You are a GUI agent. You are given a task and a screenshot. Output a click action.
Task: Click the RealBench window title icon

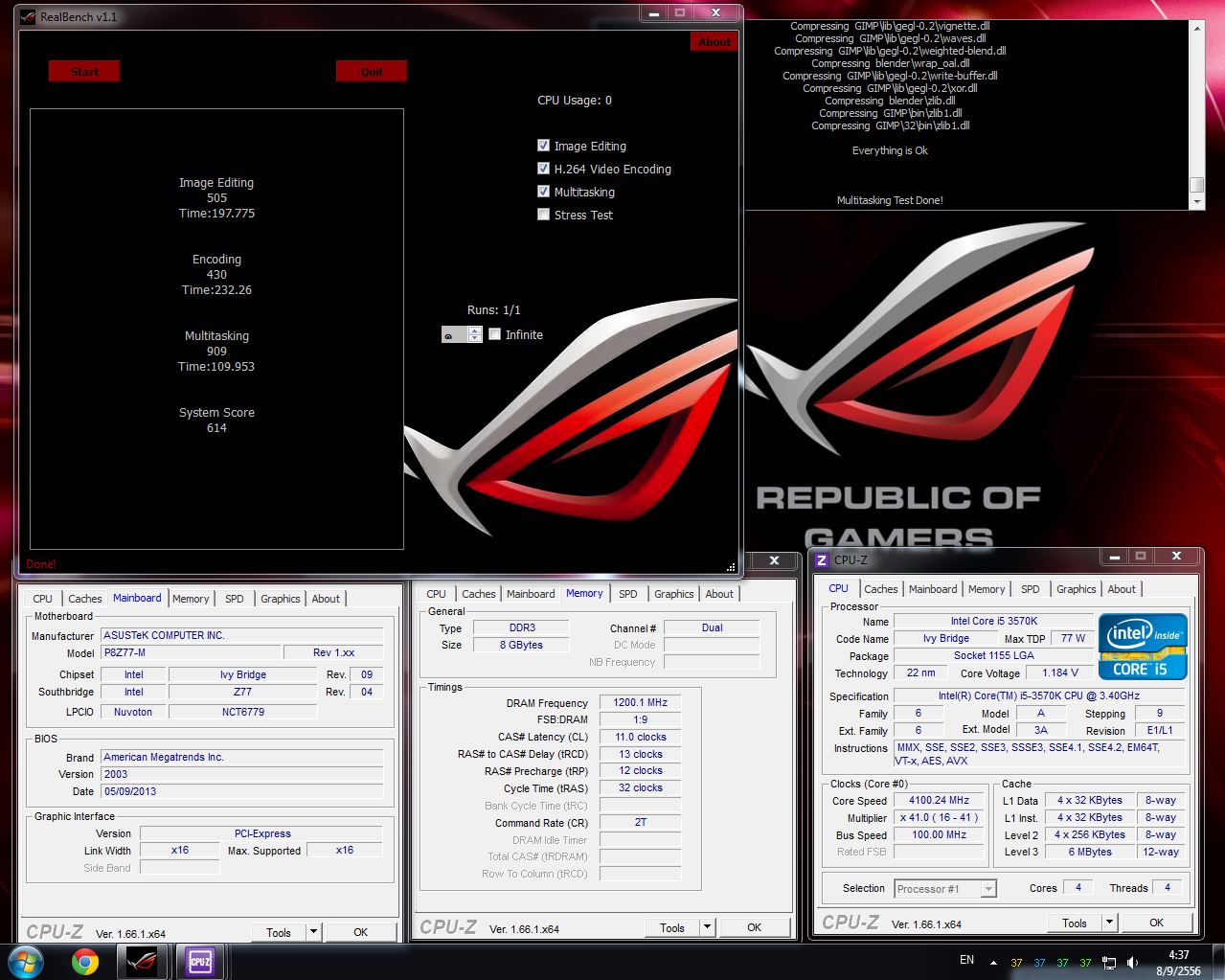(x=28, y=16)
